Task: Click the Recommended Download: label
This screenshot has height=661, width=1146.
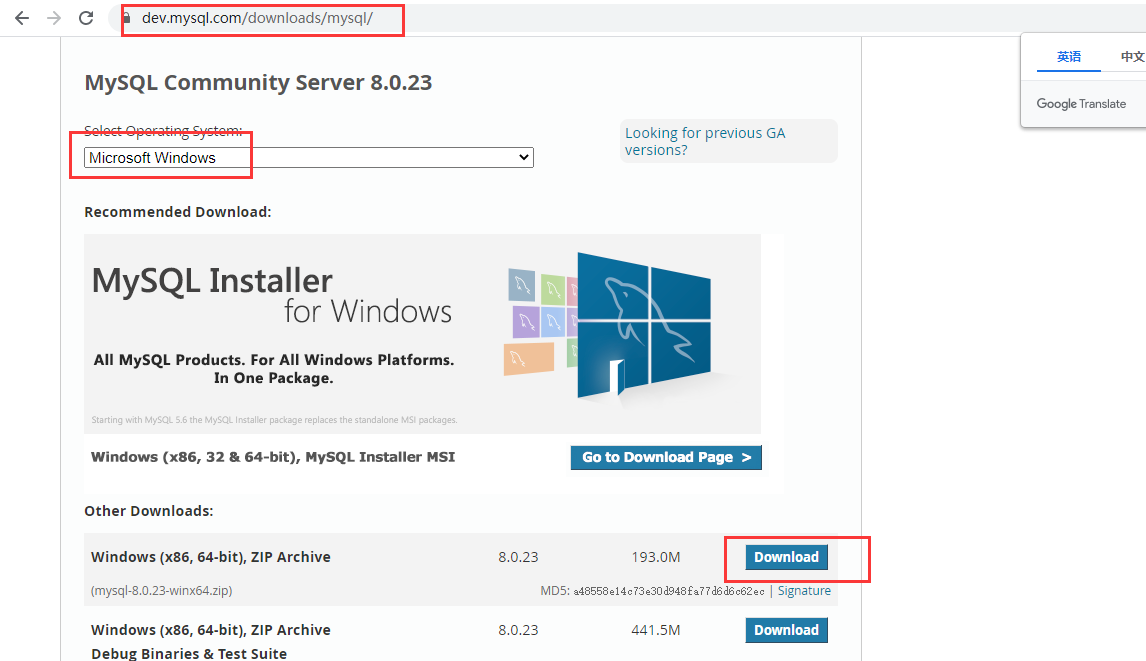Action: click(x=178, y=212)
